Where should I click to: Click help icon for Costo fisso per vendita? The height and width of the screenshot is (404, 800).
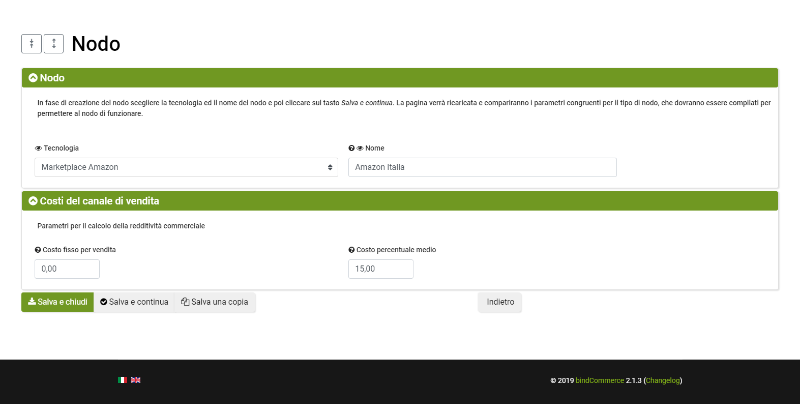click(38, 250)
